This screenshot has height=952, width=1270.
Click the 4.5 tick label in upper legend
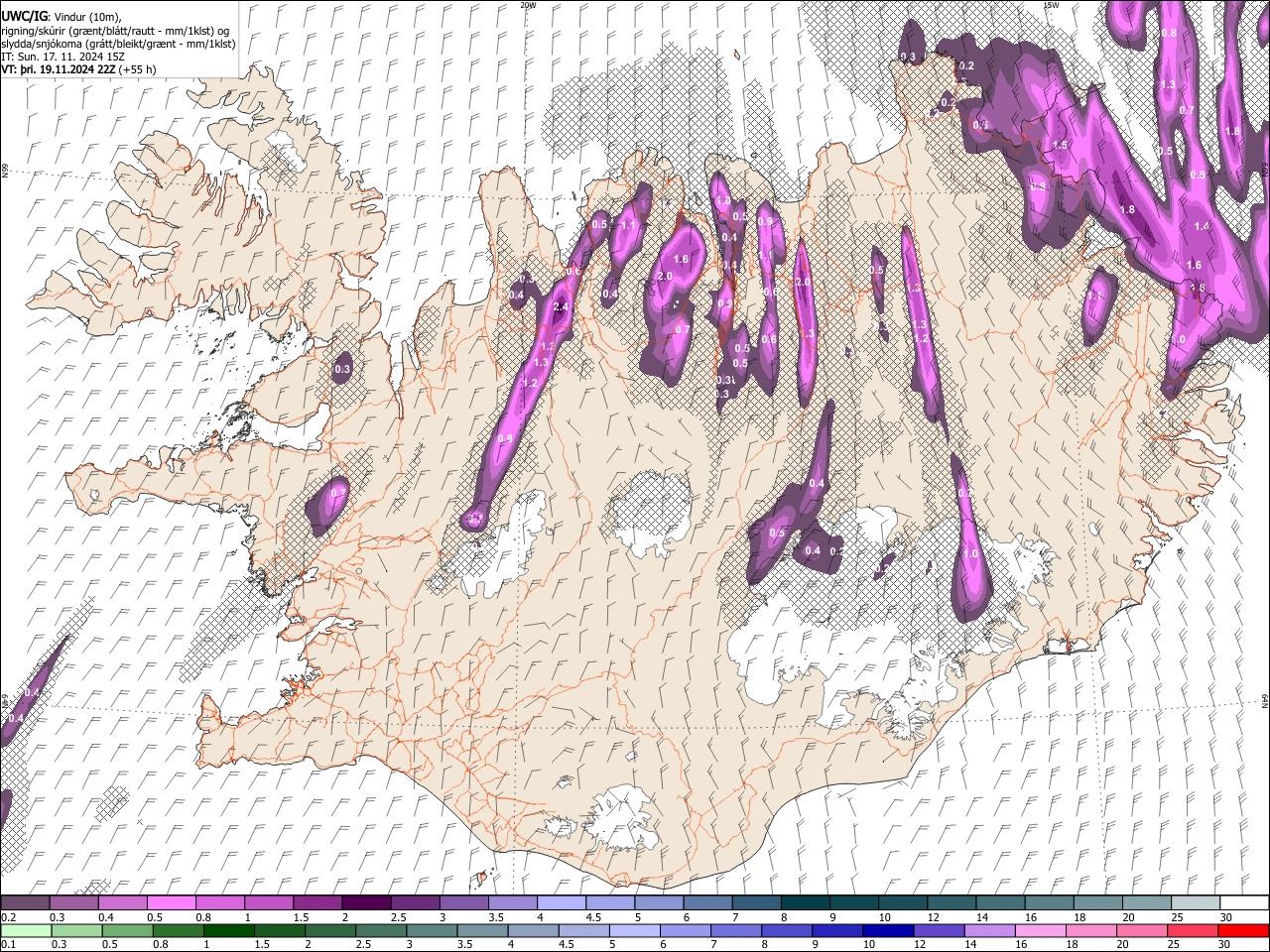(x=593, y=917)
